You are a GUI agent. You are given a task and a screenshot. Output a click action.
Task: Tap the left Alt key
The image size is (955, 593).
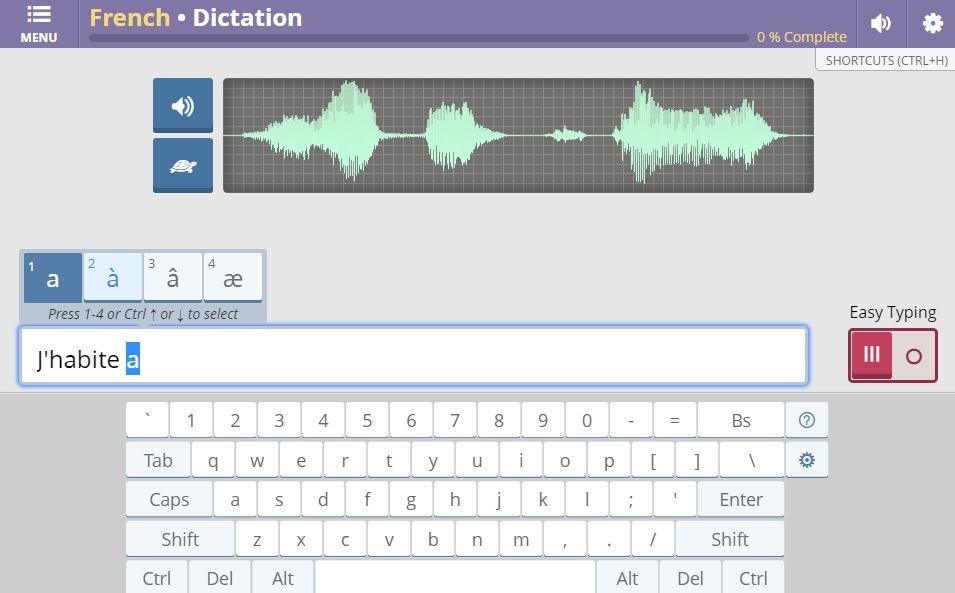point(283,578)
